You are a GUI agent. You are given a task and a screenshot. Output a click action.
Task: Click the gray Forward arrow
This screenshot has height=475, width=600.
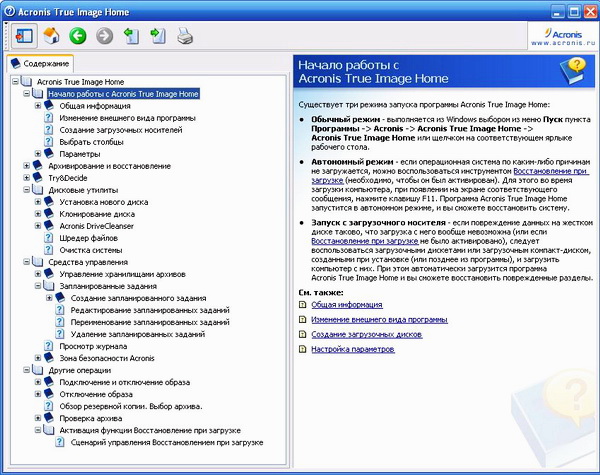tap(104, 36)
